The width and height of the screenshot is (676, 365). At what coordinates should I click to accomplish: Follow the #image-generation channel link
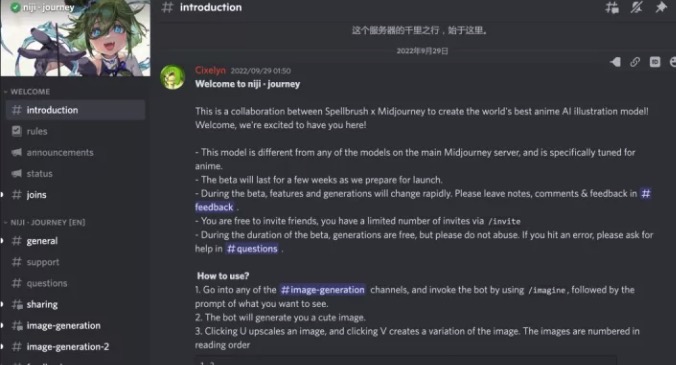[322, 290]
